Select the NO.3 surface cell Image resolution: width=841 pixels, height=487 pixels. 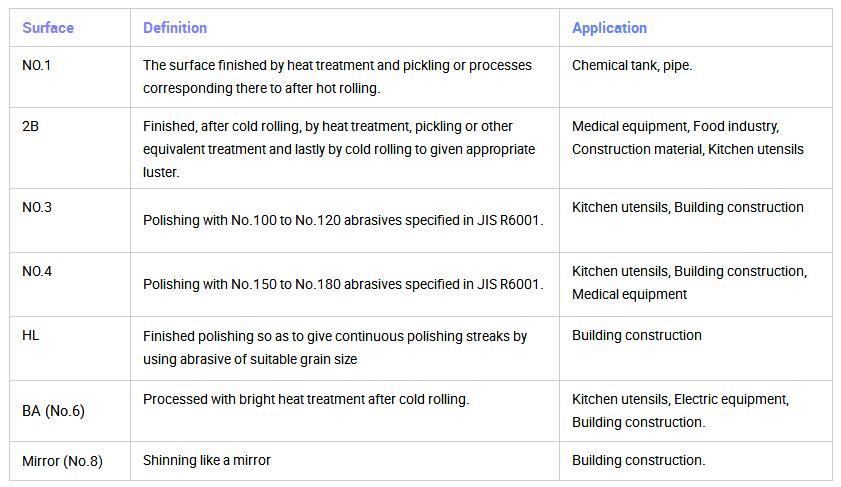[70, 220]
